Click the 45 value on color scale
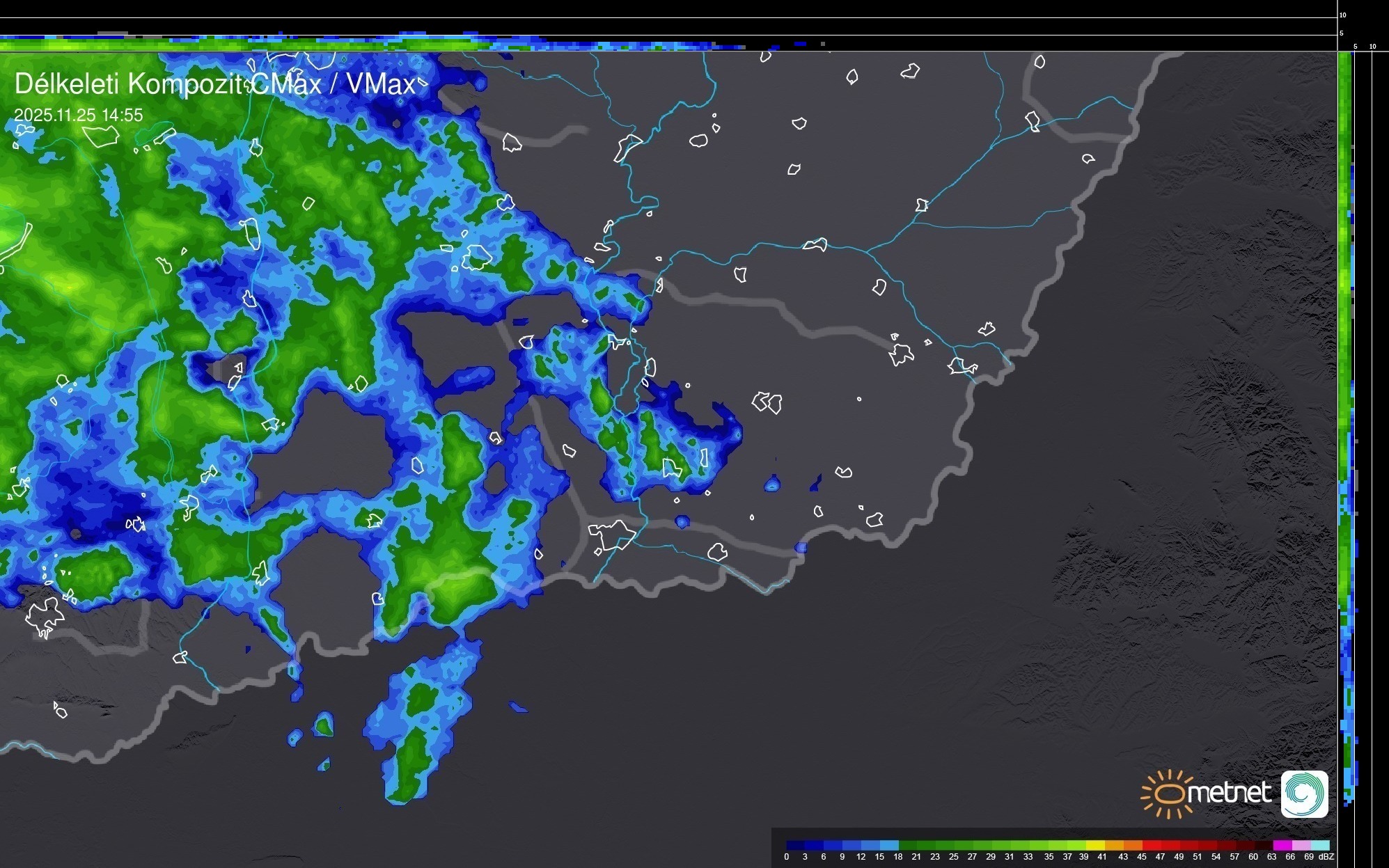The height and width of the screenshot is (868, 1389). (x=1141, y=857)
